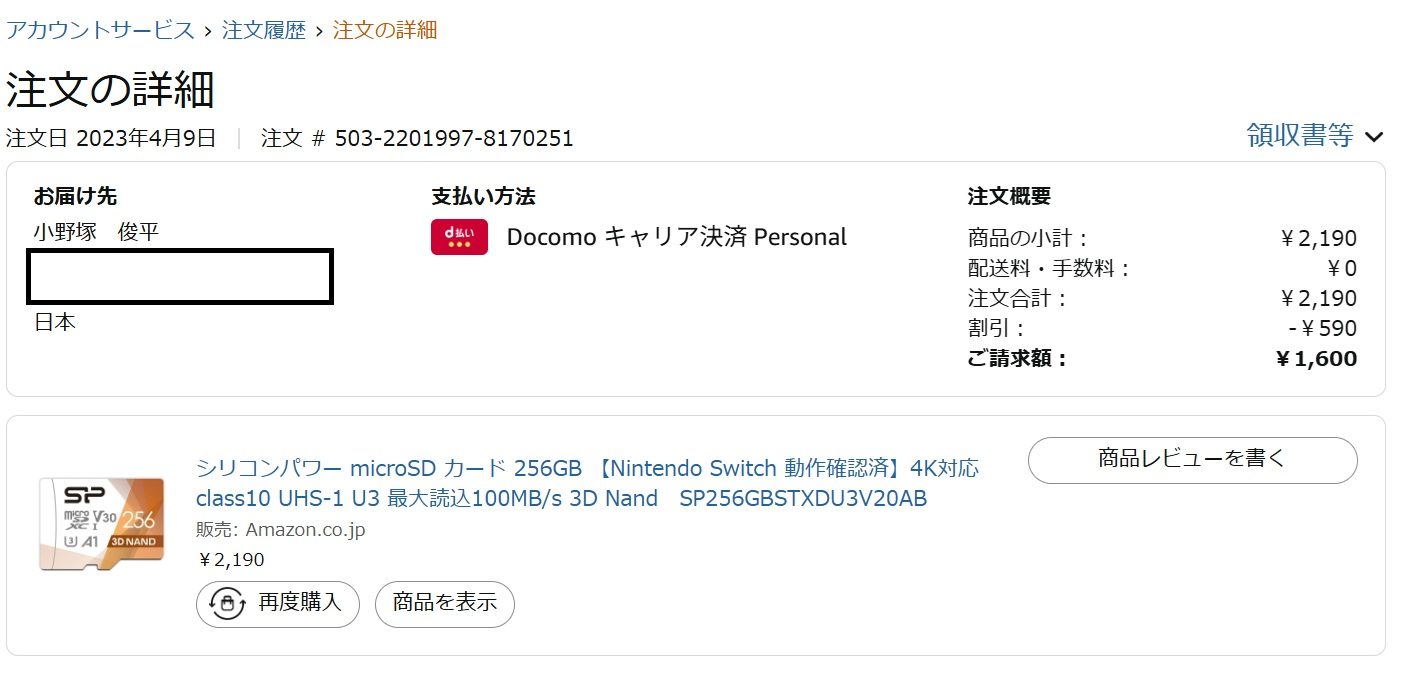
Task: Click the 割引 discount amount -¥590
Action: [1322, 328]
